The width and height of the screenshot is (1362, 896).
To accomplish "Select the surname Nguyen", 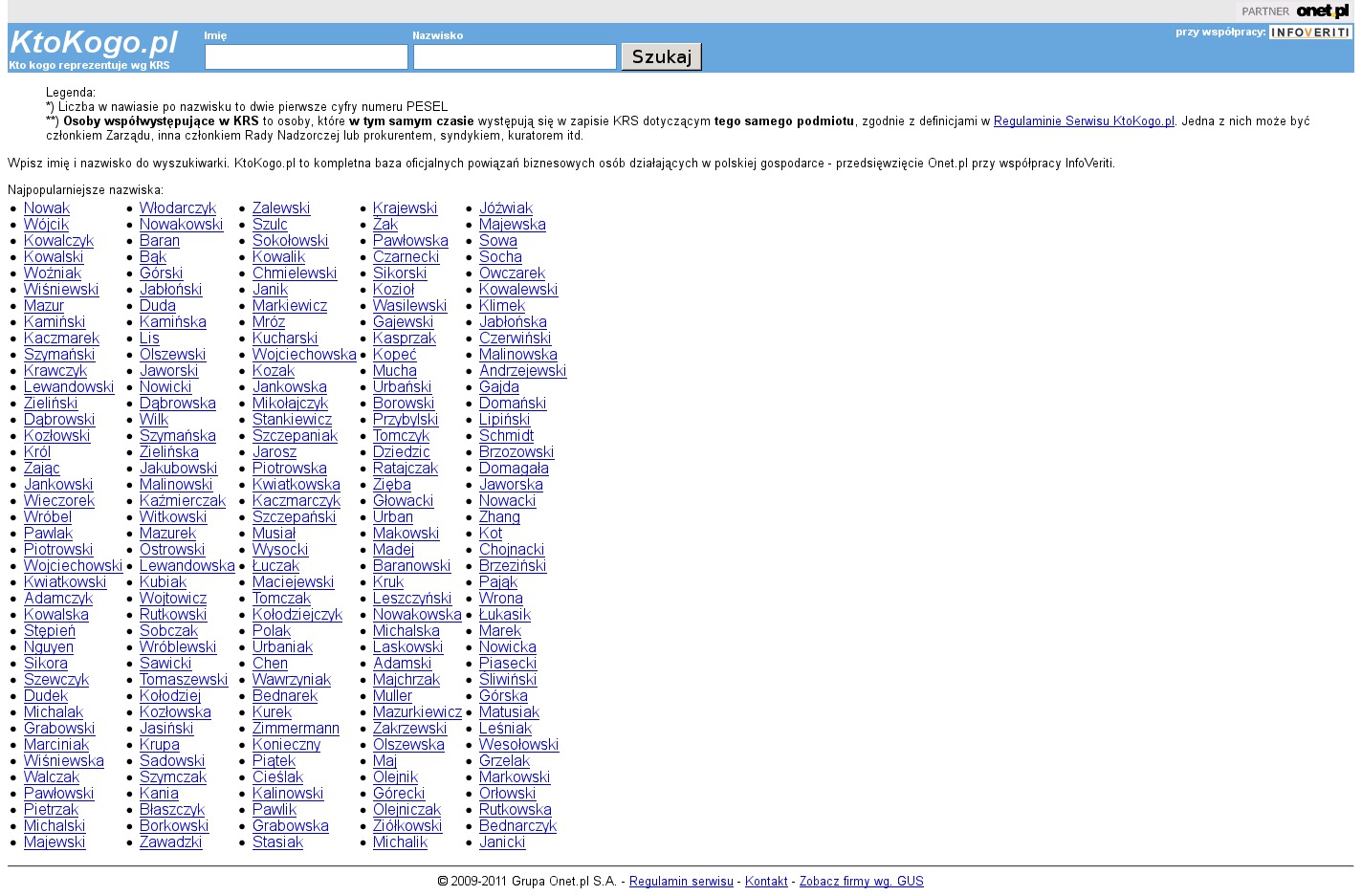I will 49,647.
